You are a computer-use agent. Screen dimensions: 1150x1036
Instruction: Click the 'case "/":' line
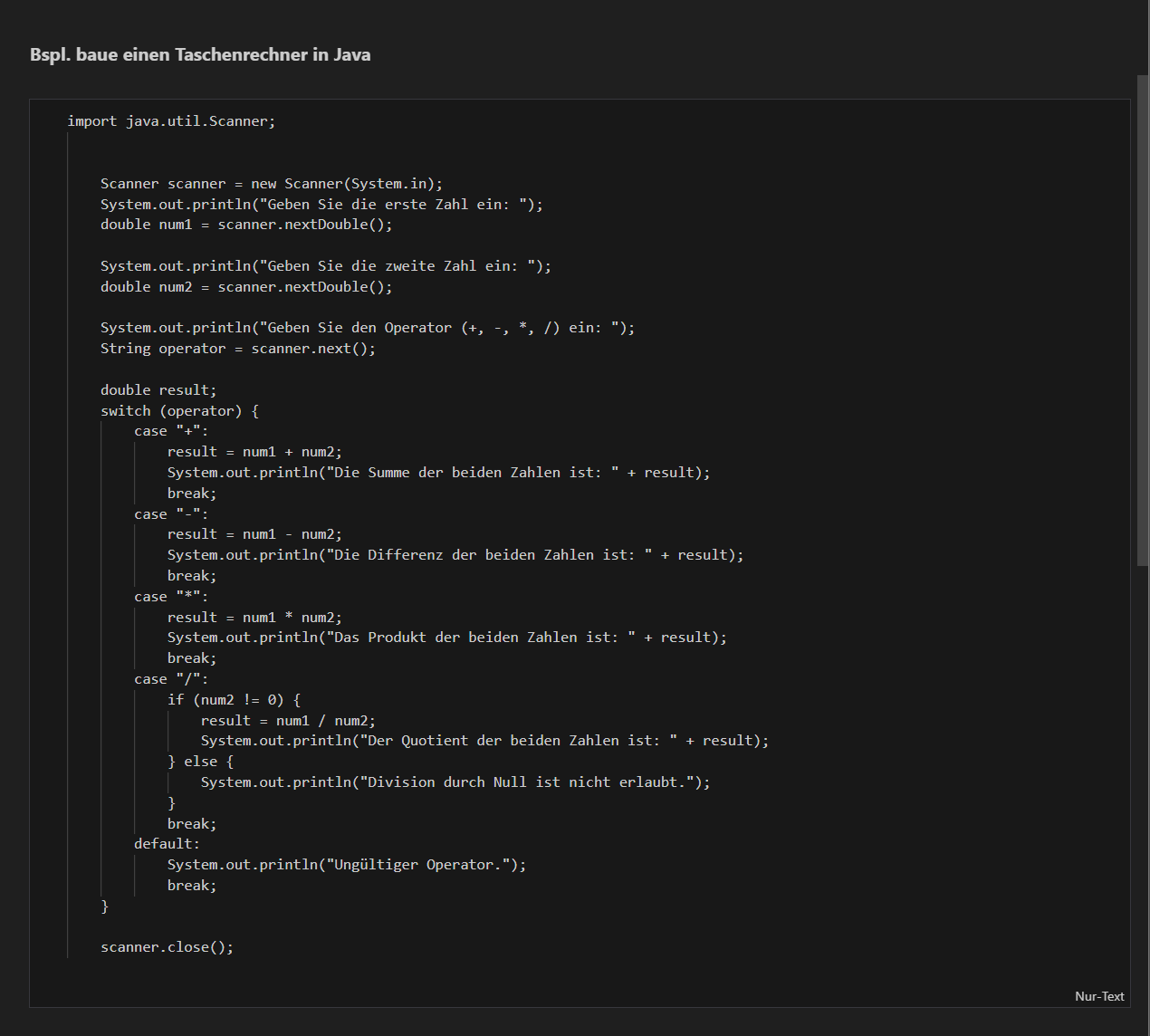(171, 679)
